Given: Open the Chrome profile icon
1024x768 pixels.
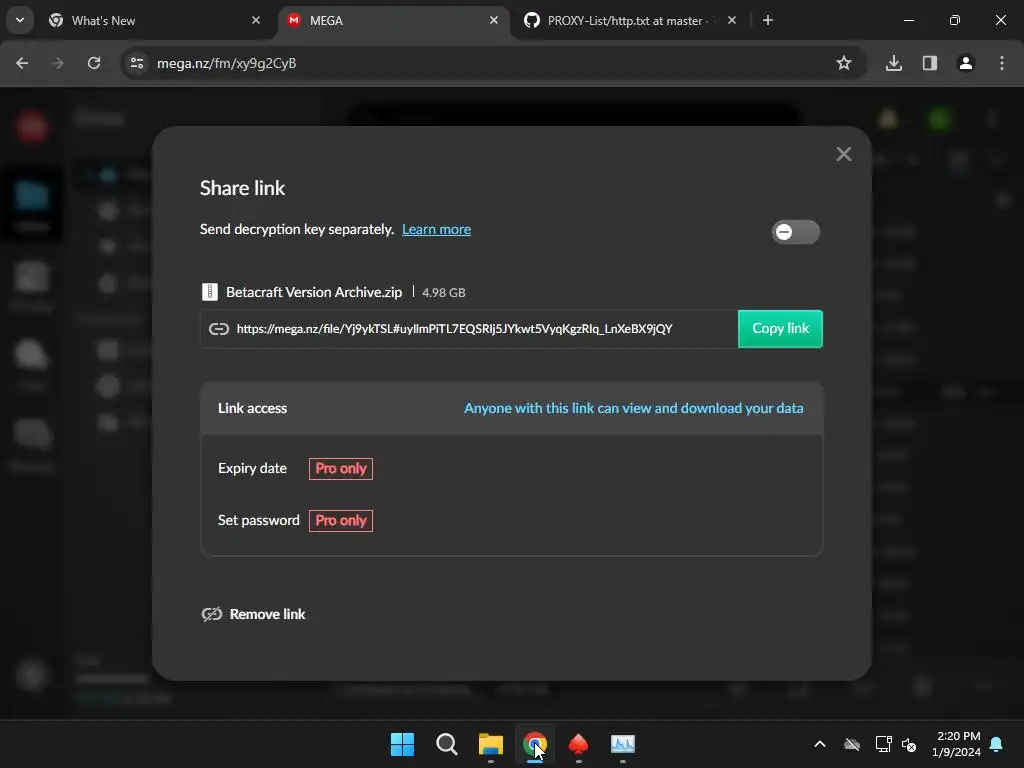Looking at the screenshot, I should coord(966,63).
